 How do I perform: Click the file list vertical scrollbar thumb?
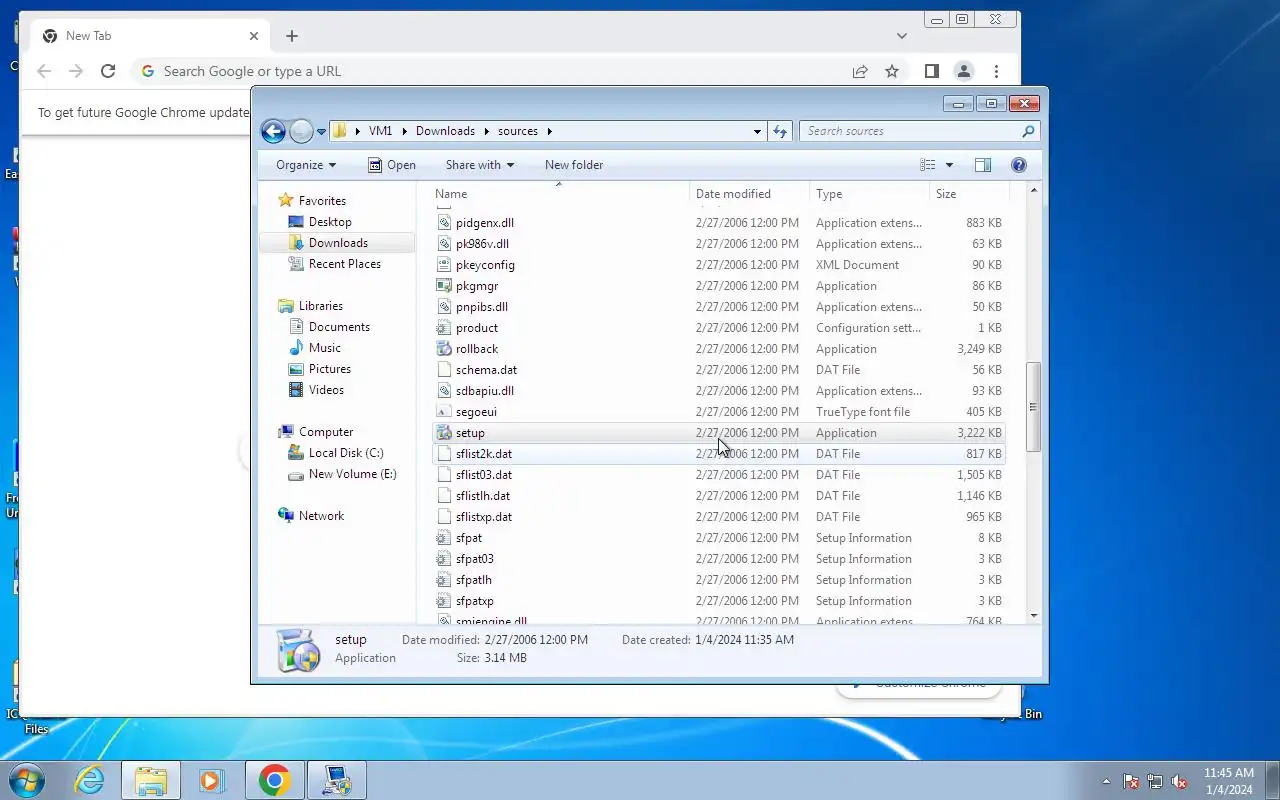click(1033, 406)
